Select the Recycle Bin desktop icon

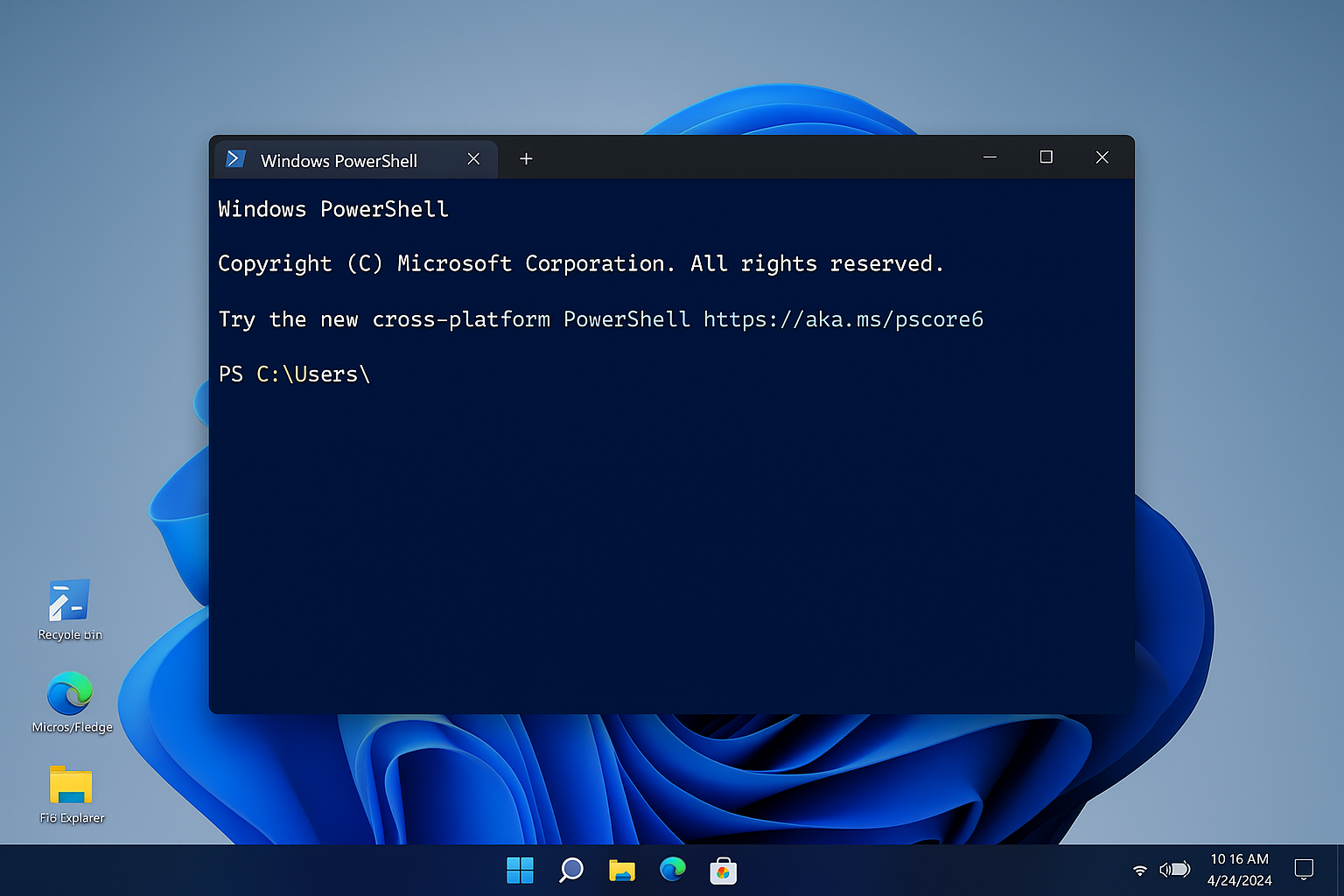[70, 611]
